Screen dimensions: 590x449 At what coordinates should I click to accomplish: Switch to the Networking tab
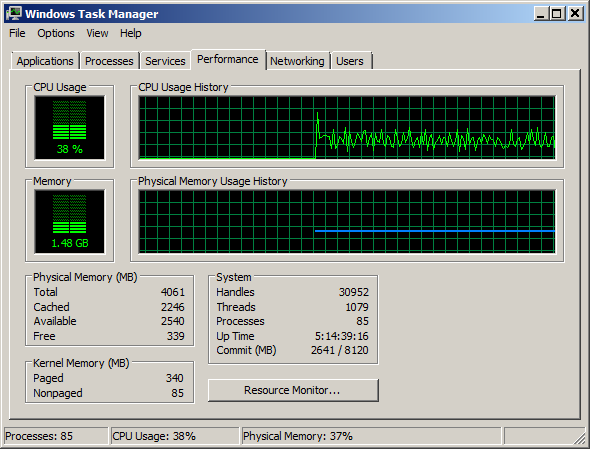tap(297, 61)
